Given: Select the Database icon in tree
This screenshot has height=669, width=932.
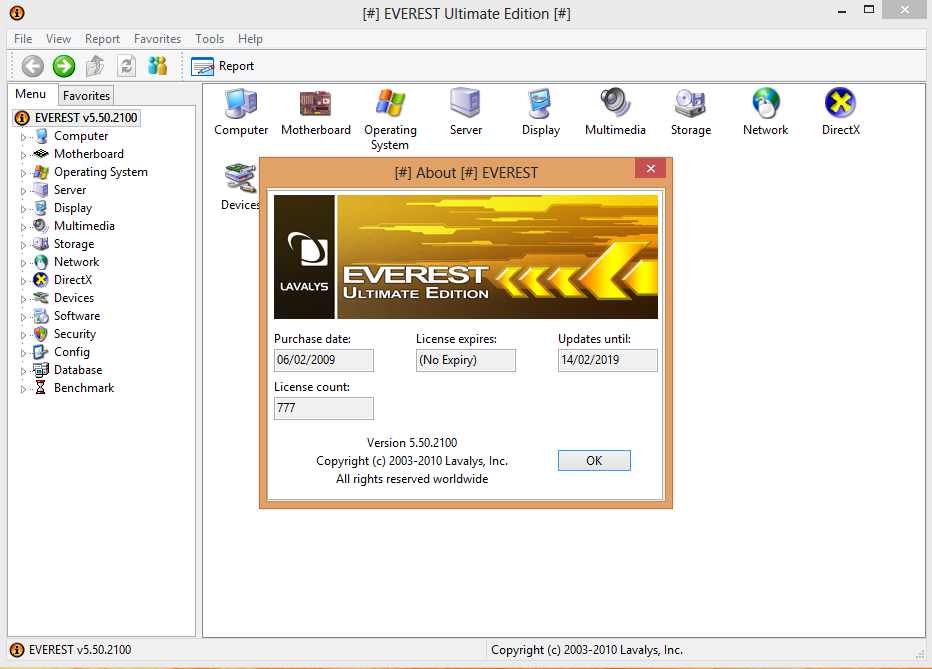Looking at the screenshot, I should pyautogui.click(x=41, y=370).
